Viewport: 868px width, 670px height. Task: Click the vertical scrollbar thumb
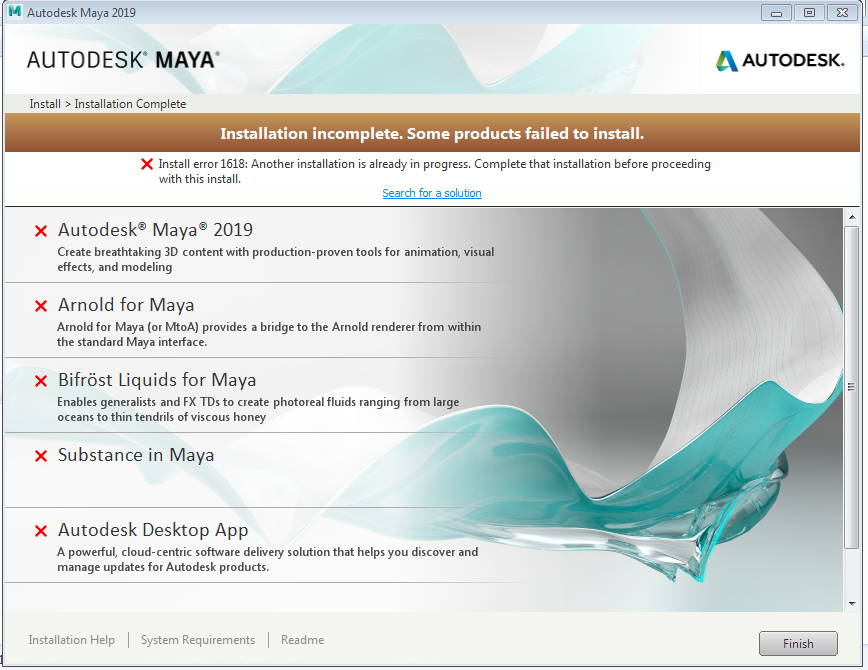[852, 386]
